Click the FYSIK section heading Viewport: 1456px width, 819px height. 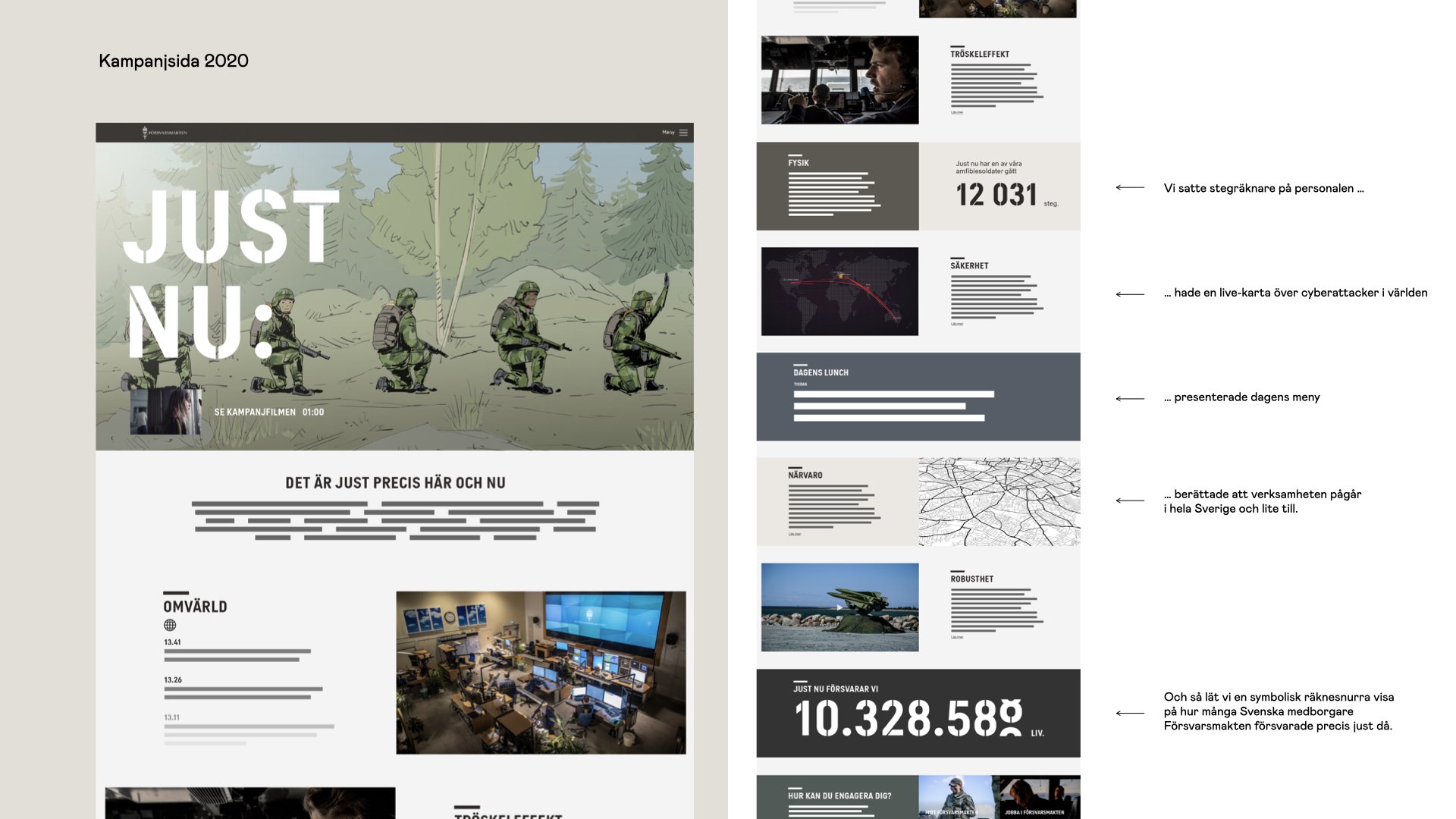799,163
